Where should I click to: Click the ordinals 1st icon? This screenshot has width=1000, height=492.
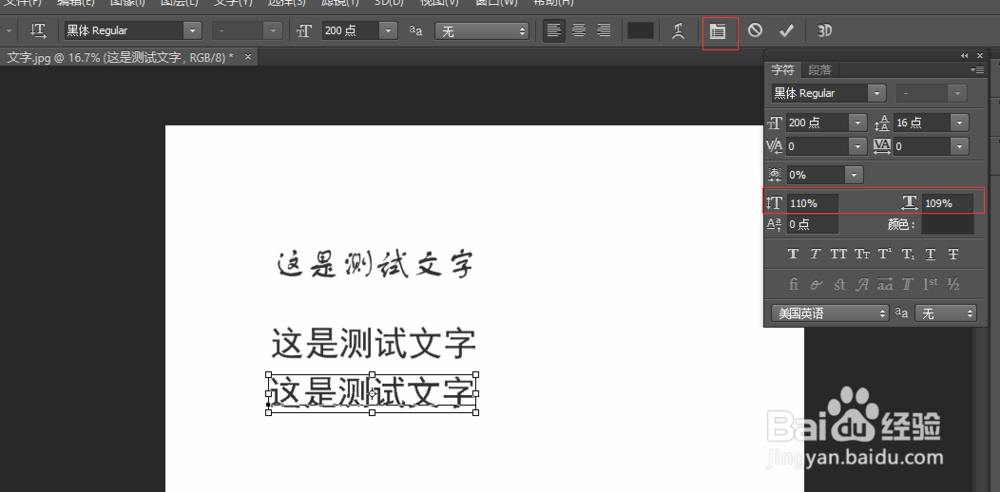pyautogui.click(x=930, y=285)
